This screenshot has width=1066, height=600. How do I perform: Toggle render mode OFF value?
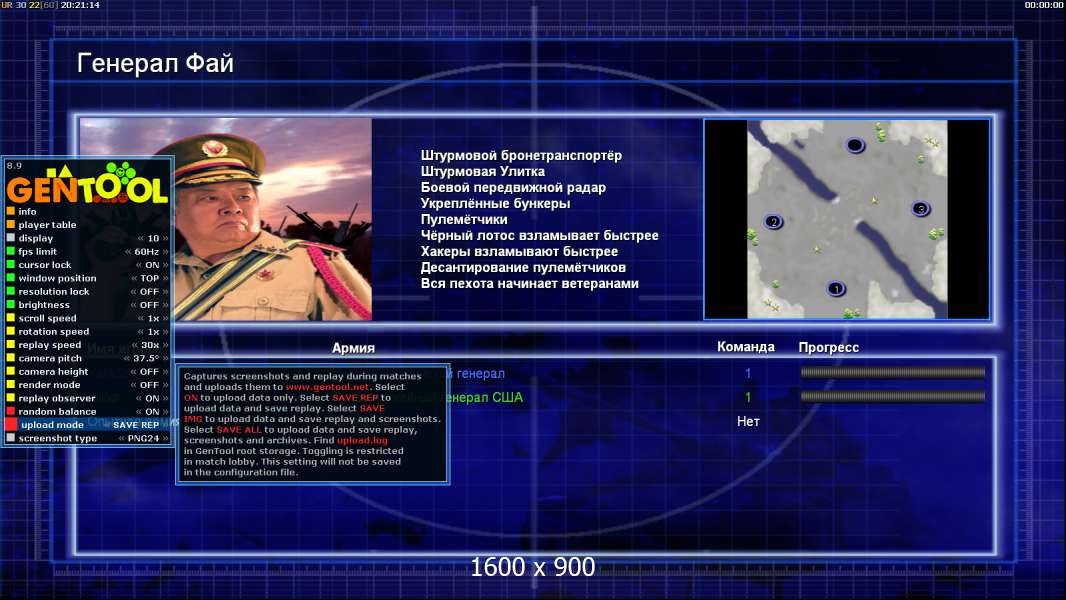(x=150, y=385)
